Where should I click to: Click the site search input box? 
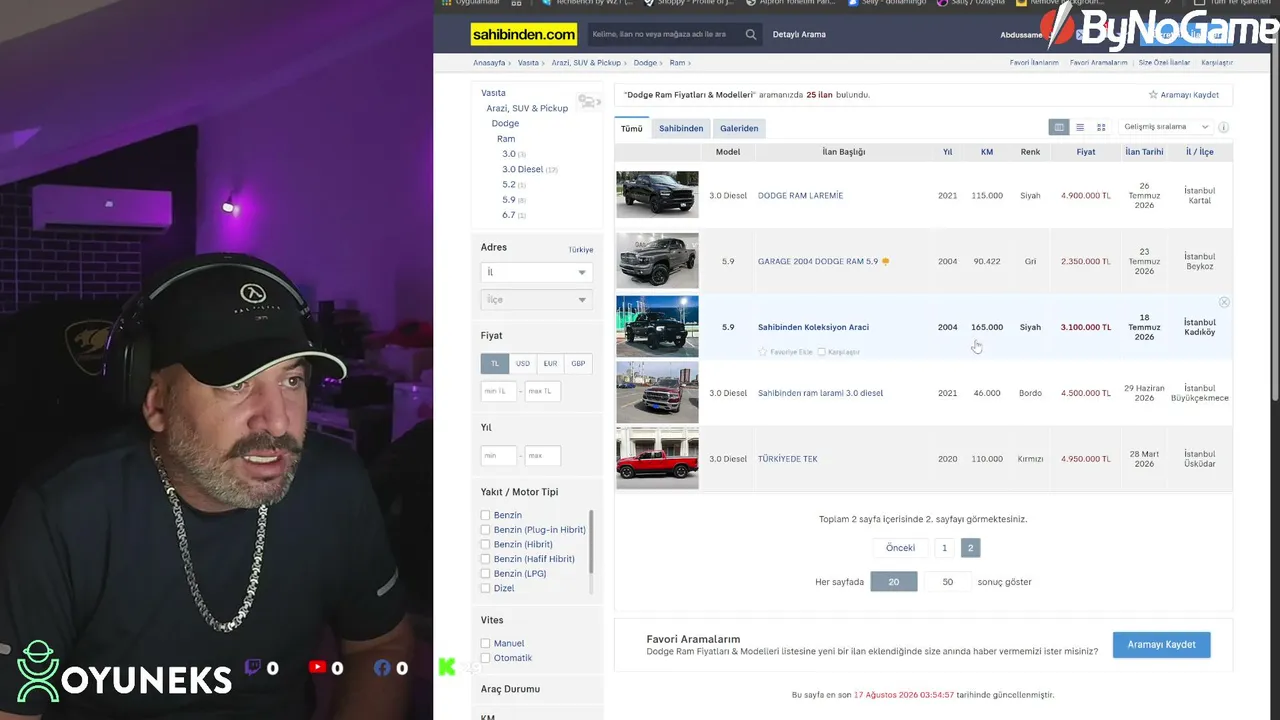(665, 35)
